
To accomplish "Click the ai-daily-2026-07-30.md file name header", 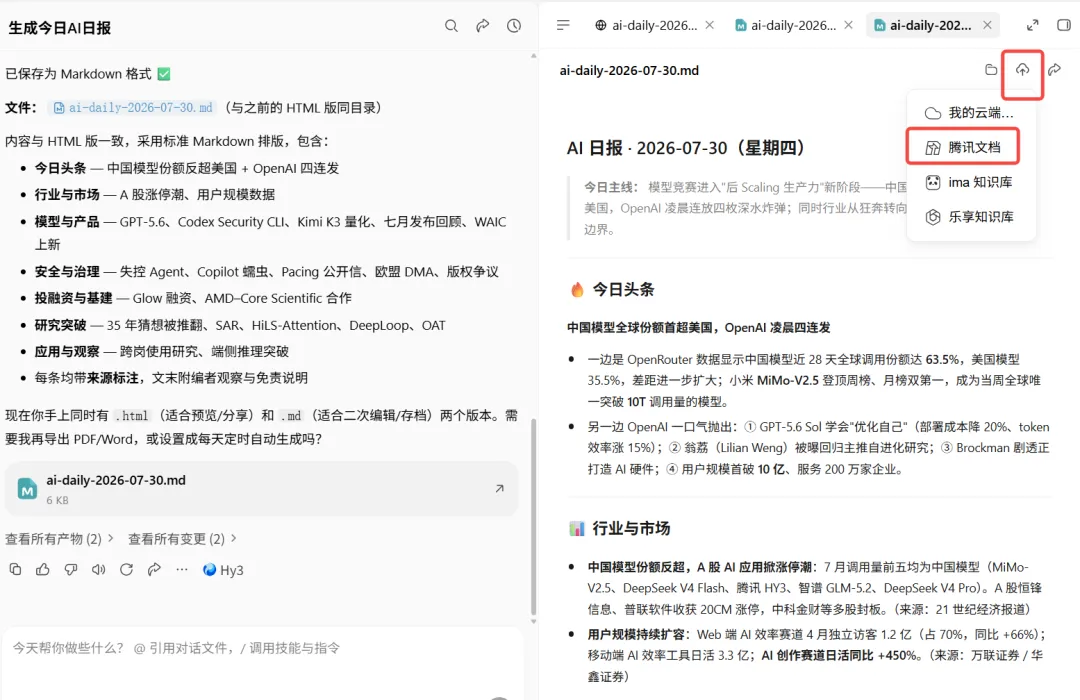I will click(629, 70).
